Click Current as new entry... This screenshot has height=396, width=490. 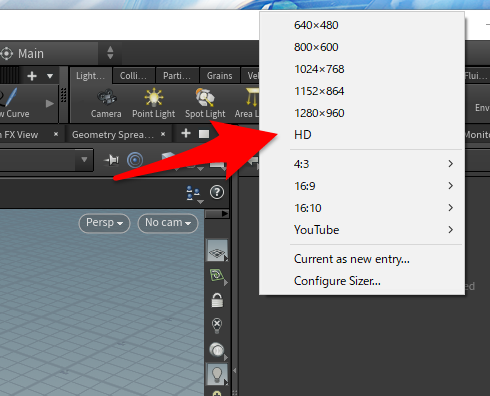(362, 259)
